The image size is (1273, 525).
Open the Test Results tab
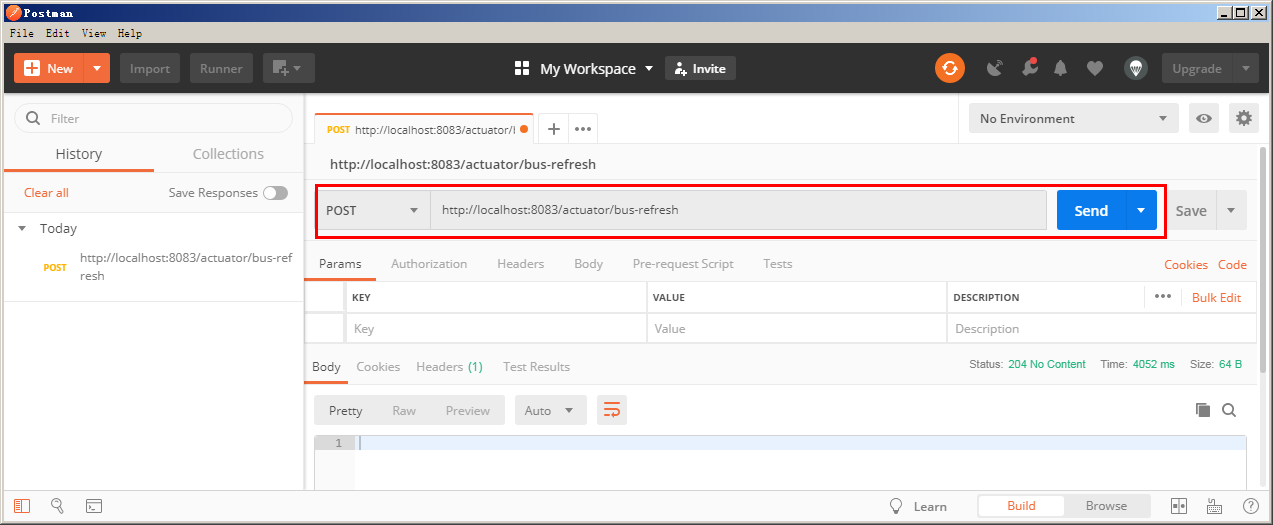click(536, 367)
